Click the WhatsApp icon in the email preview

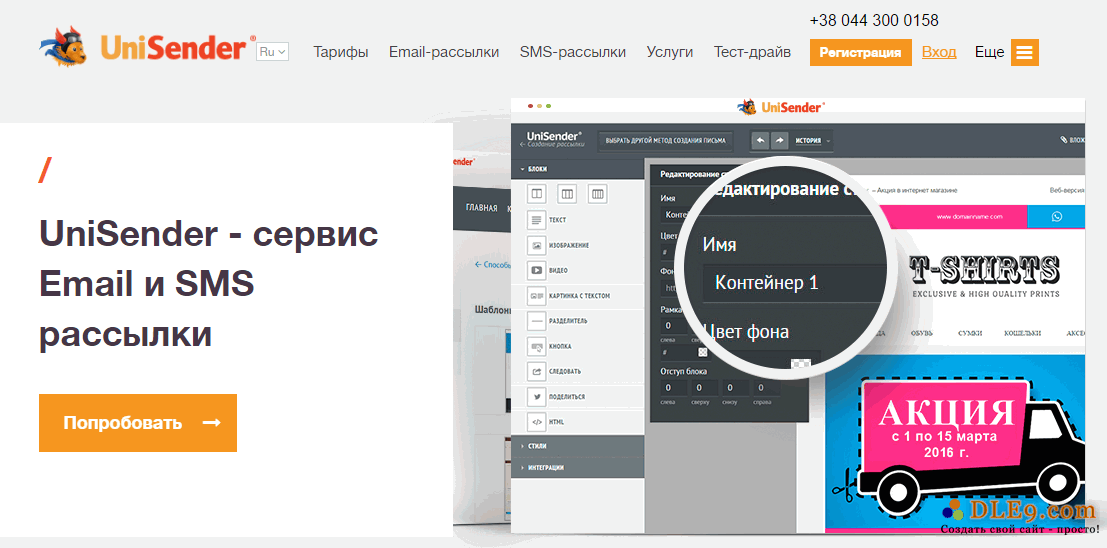click(x=1056, y=217)
